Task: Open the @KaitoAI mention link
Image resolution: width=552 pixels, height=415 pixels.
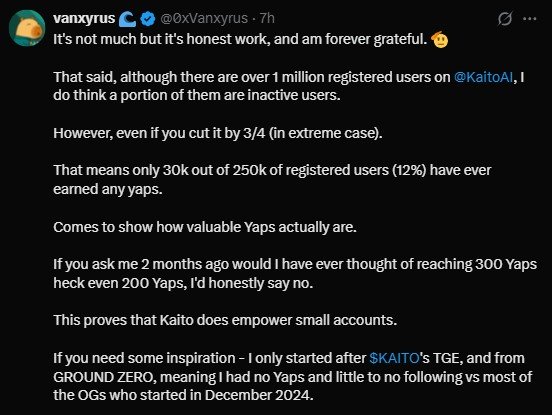Action: tap(483, 77)
